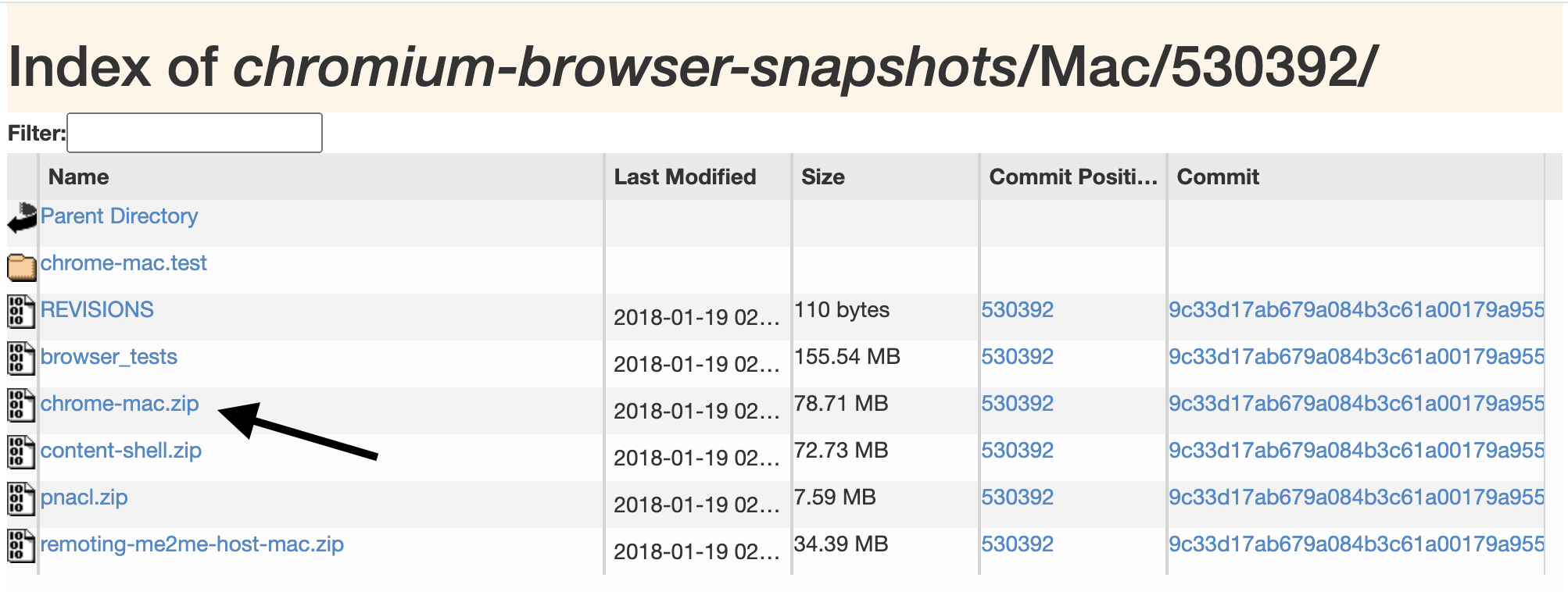Screen dimensions: 1568x592
Task: Click the binary file icon beside pnacl.zip
Action: point(21,498)
